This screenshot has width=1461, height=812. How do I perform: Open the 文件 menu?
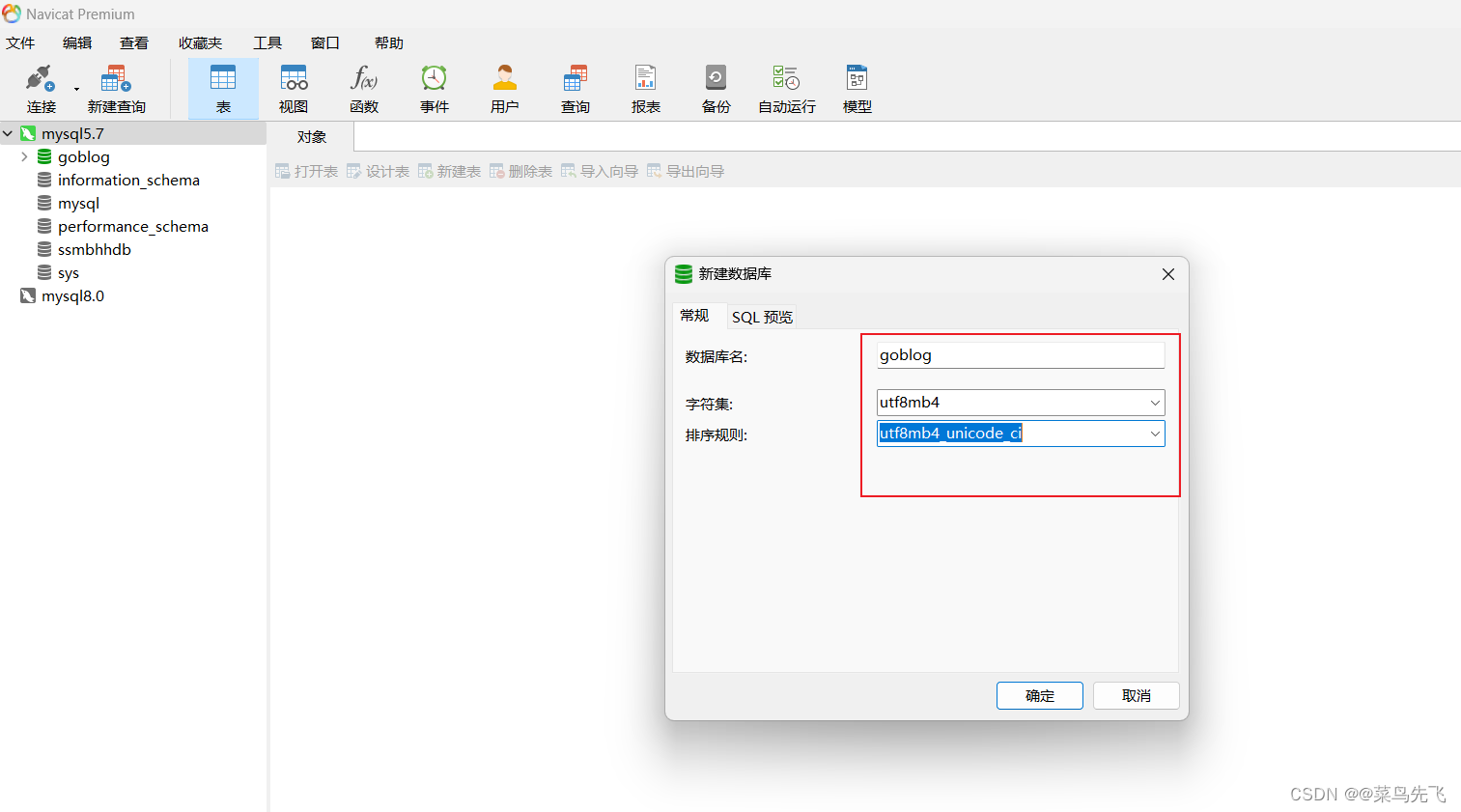[x=20, y=42]
